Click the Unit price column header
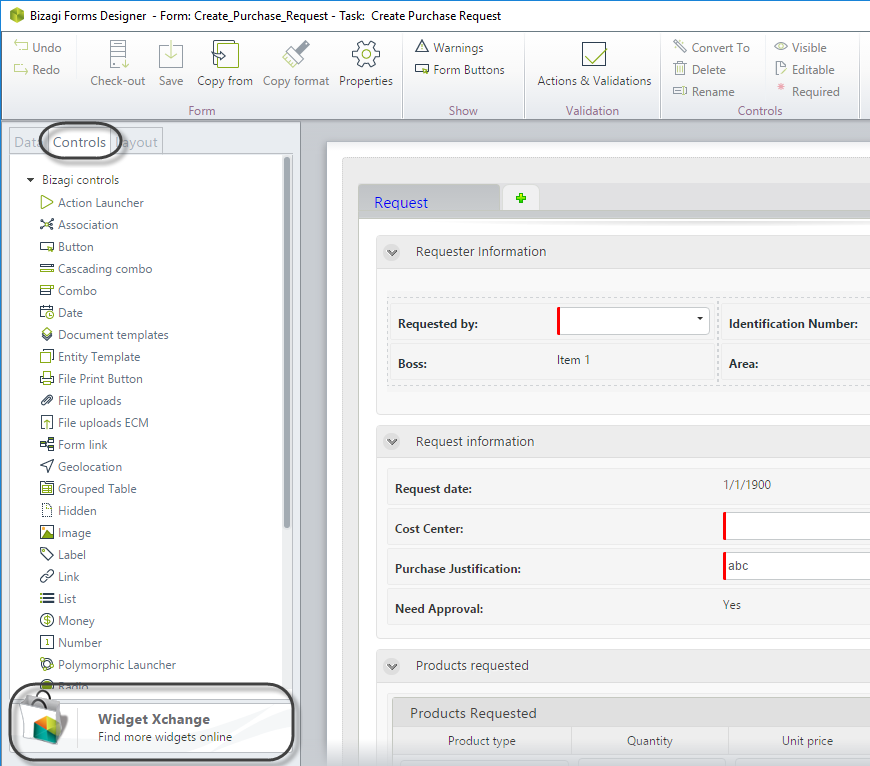The height and width of the screenshot is (766, 870). point(807,741)
